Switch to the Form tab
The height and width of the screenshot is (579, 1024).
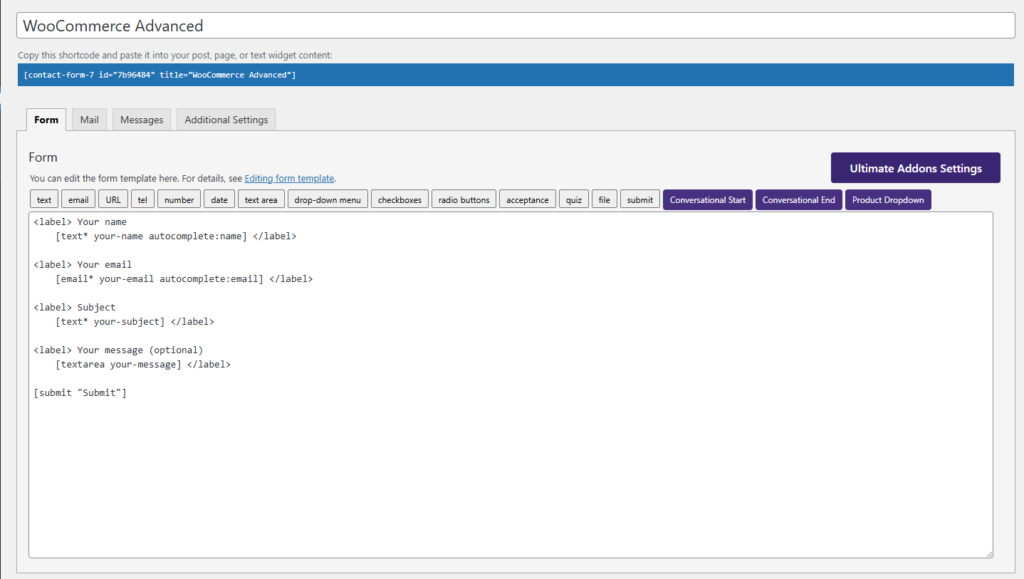[46, 119]
